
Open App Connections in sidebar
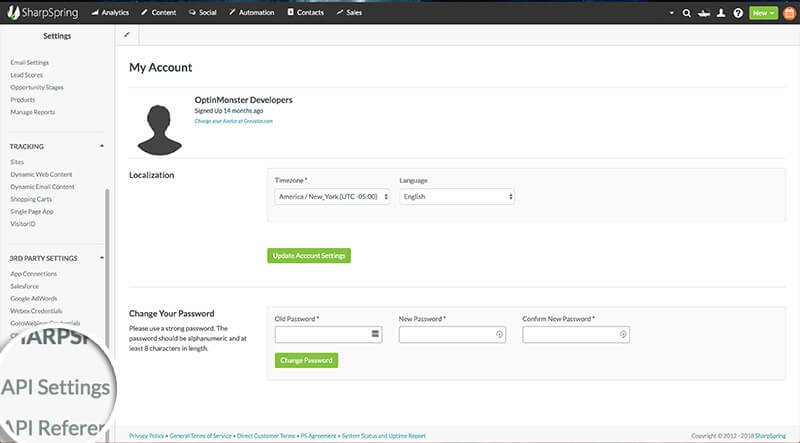[x=34, y=274]
